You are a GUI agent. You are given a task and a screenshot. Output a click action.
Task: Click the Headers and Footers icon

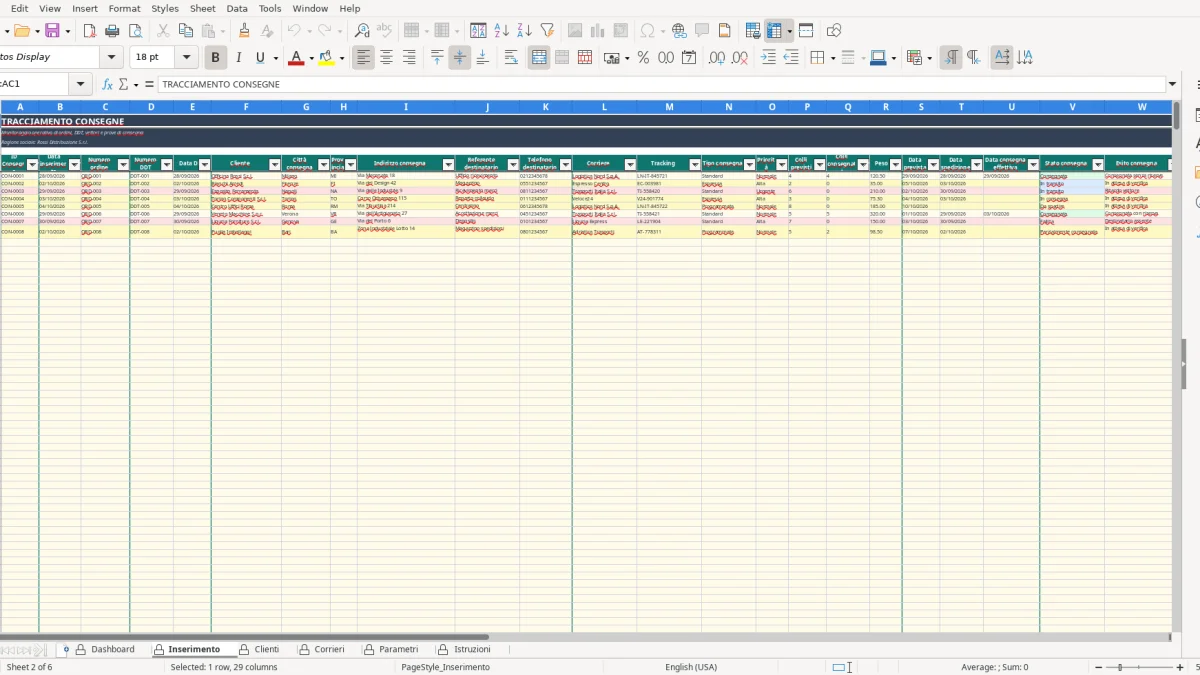725,31
